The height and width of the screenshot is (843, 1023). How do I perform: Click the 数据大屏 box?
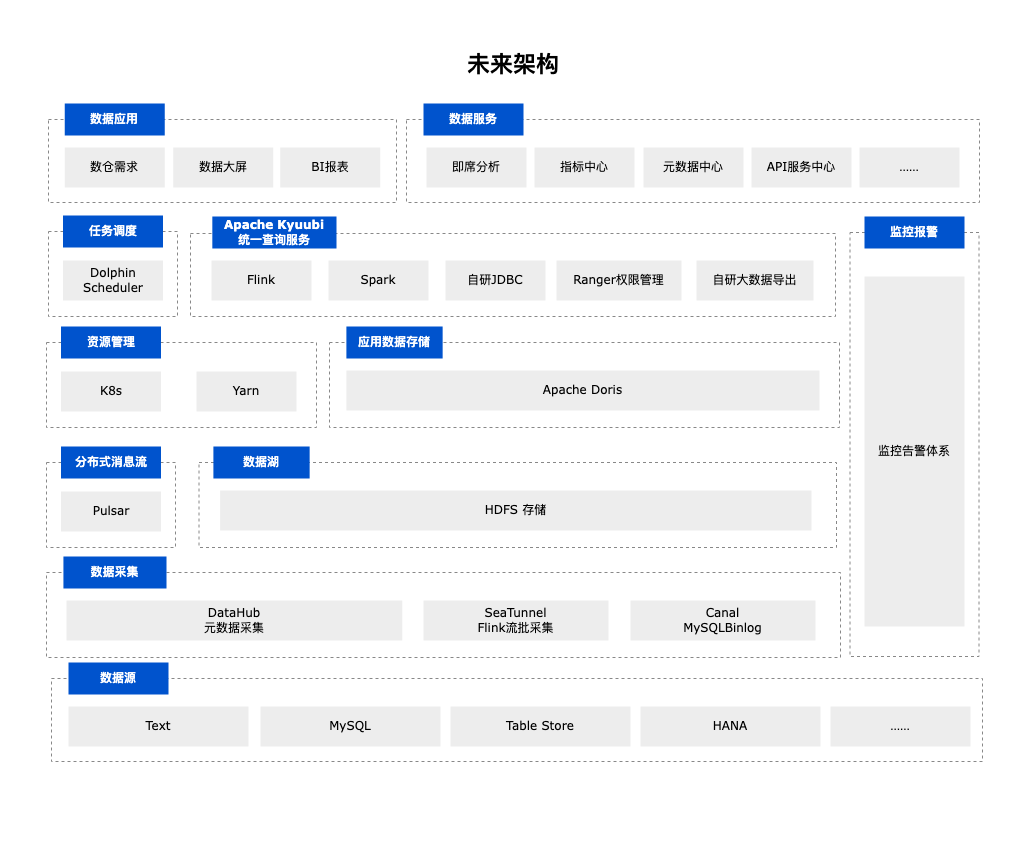(x=222, y=167)
